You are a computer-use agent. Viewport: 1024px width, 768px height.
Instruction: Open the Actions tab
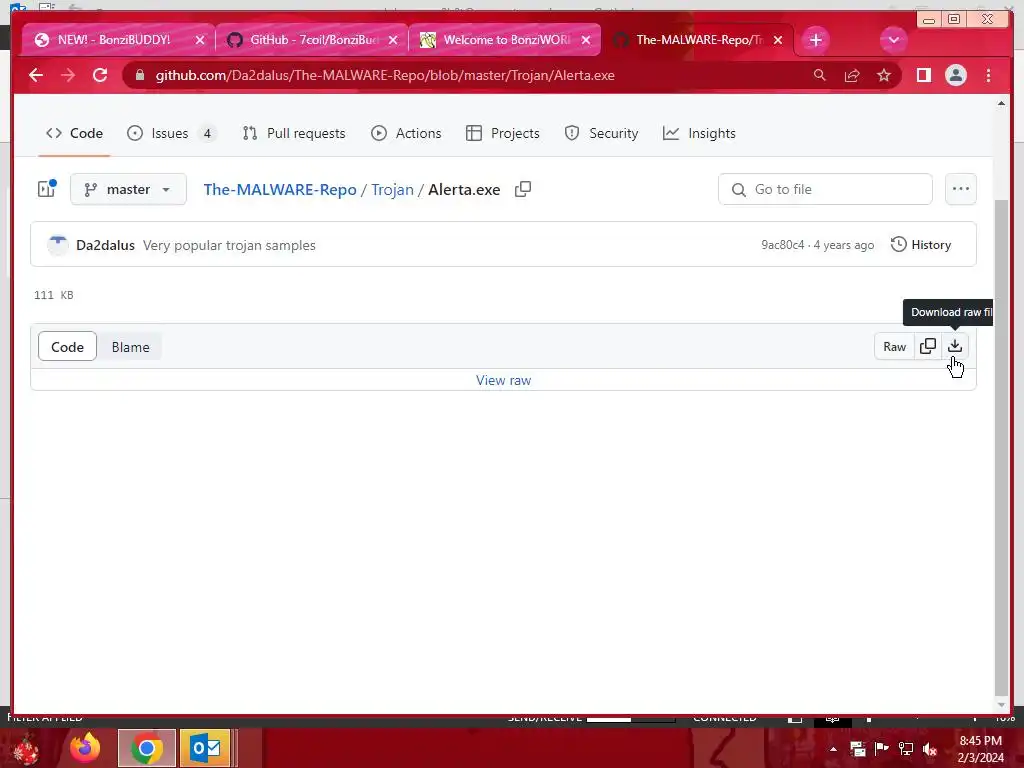(406, 133)
